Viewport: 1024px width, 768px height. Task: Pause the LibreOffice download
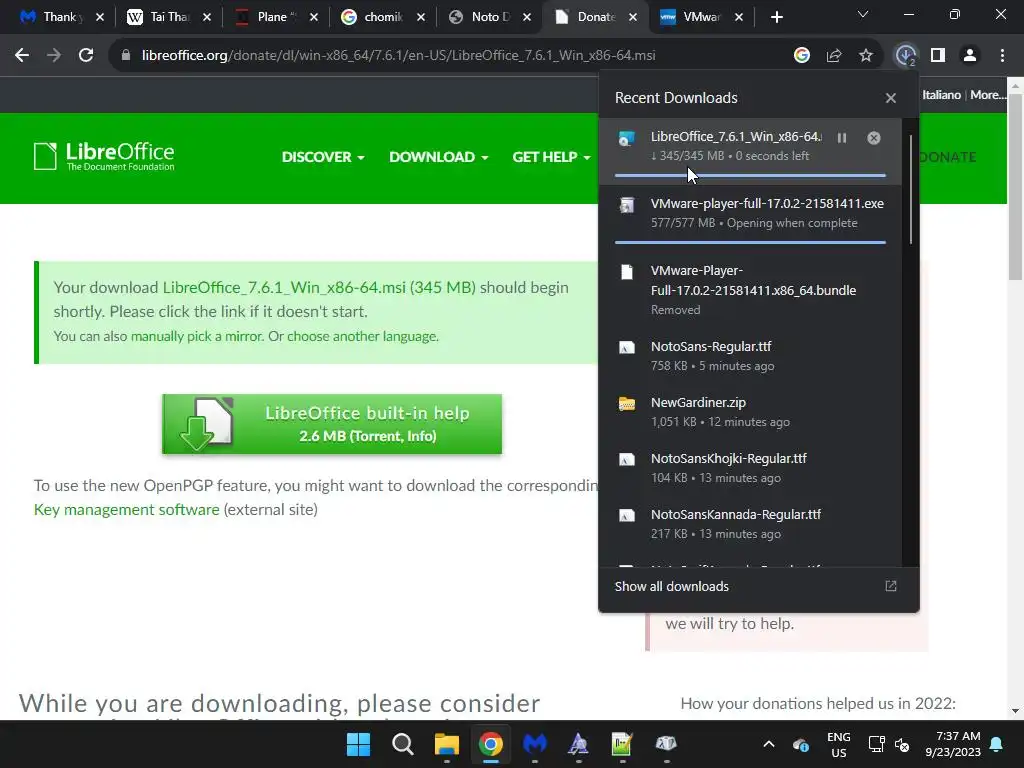tap(842, 138)
